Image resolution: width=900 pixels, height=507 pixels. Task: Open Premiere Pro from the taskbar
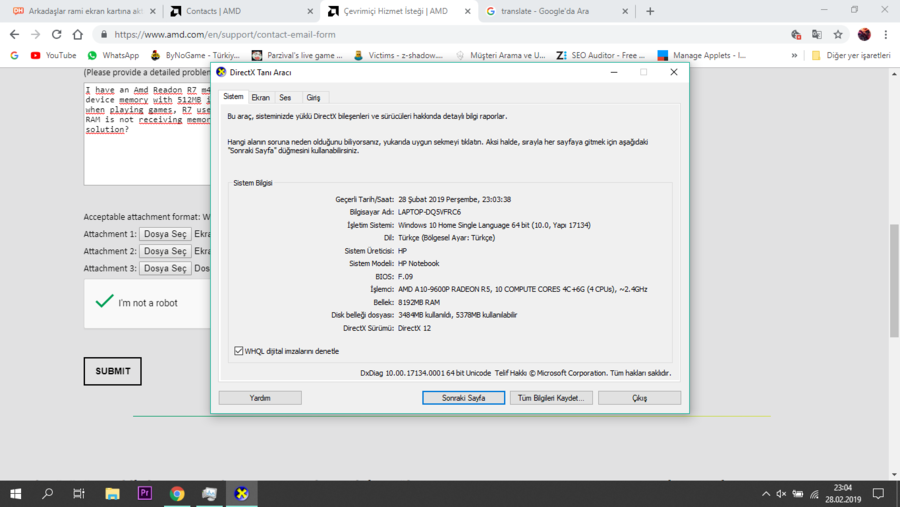click(x=145, y=494)
